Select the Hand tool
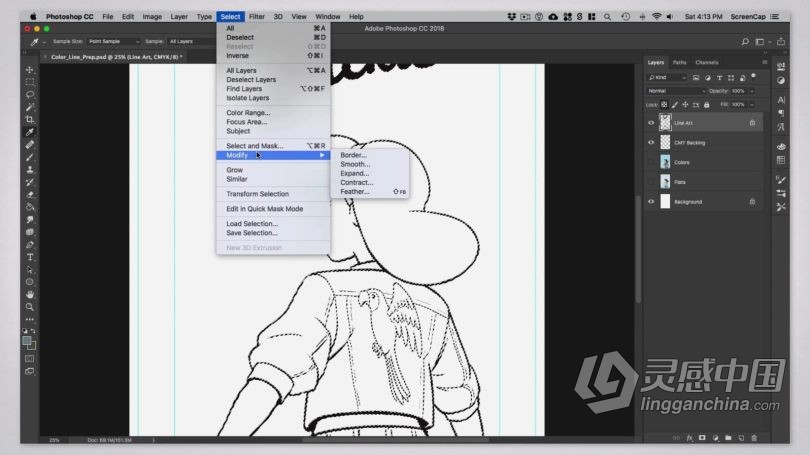This screenshot has height=455, width=810. point(30,294)
